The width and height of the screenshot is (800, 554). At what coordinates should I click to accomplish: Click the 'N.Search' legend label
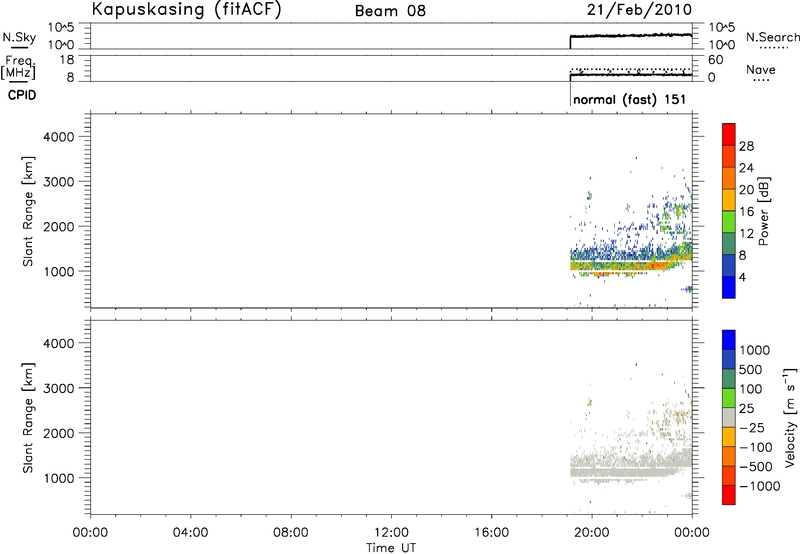point(773,37)
